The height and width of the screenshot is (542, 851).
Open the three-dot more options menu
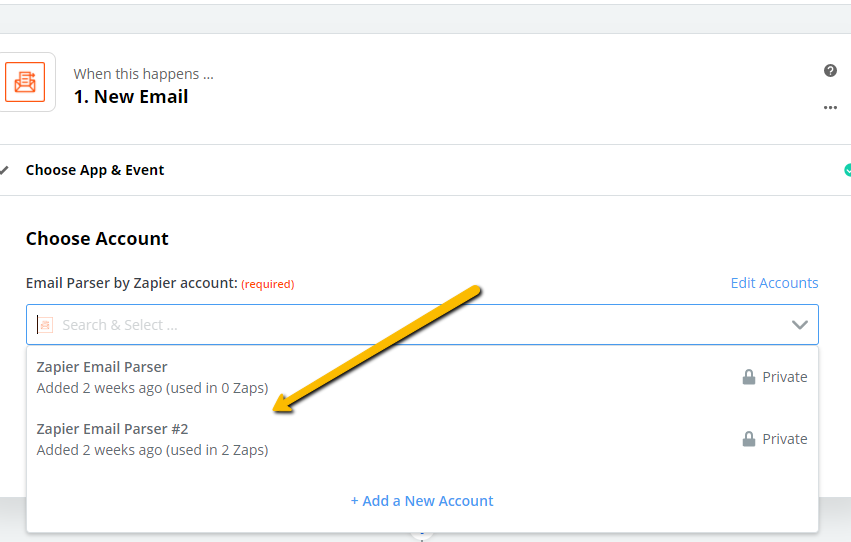[x=830, y=107]
